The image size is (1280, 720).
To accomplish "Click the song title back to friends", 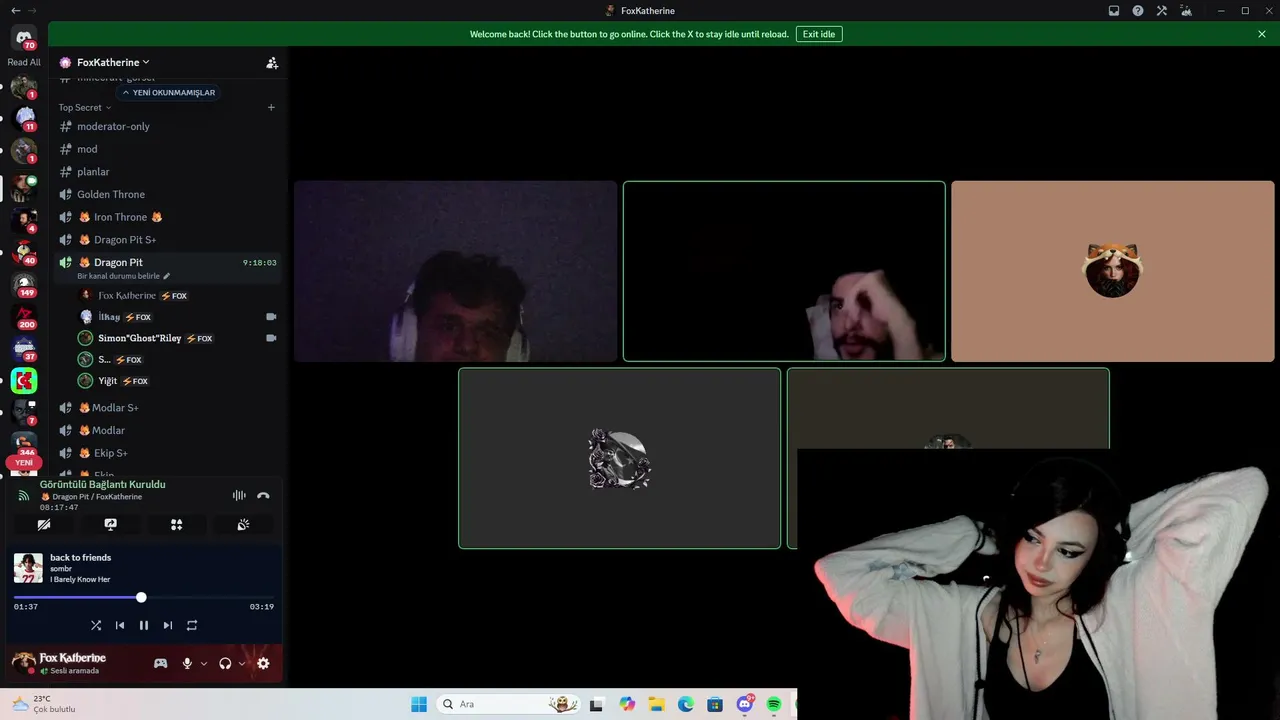I will coord(81,557).
